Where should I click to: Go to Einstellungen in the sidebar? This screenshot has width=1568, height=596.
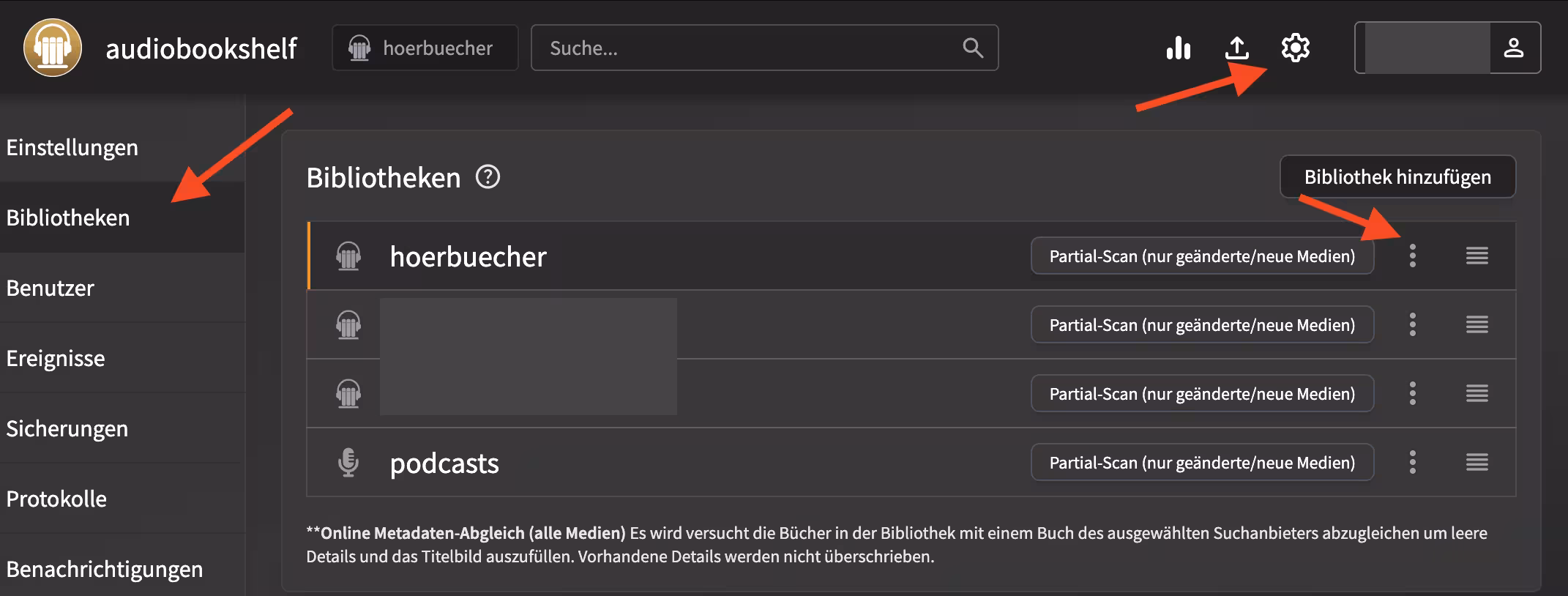coord(72,148)
